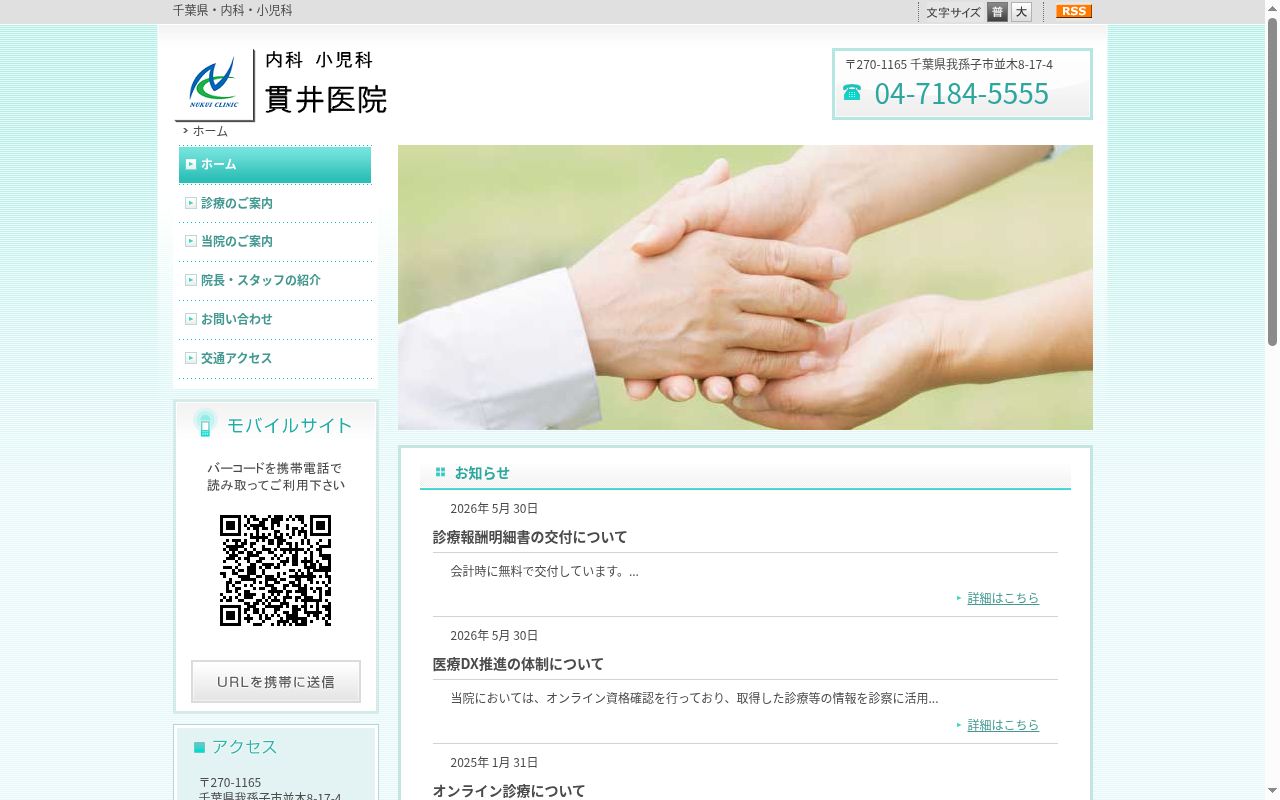The image size is (1280, 800).
Task: Select large font size 大
Action: point(1021,12)
